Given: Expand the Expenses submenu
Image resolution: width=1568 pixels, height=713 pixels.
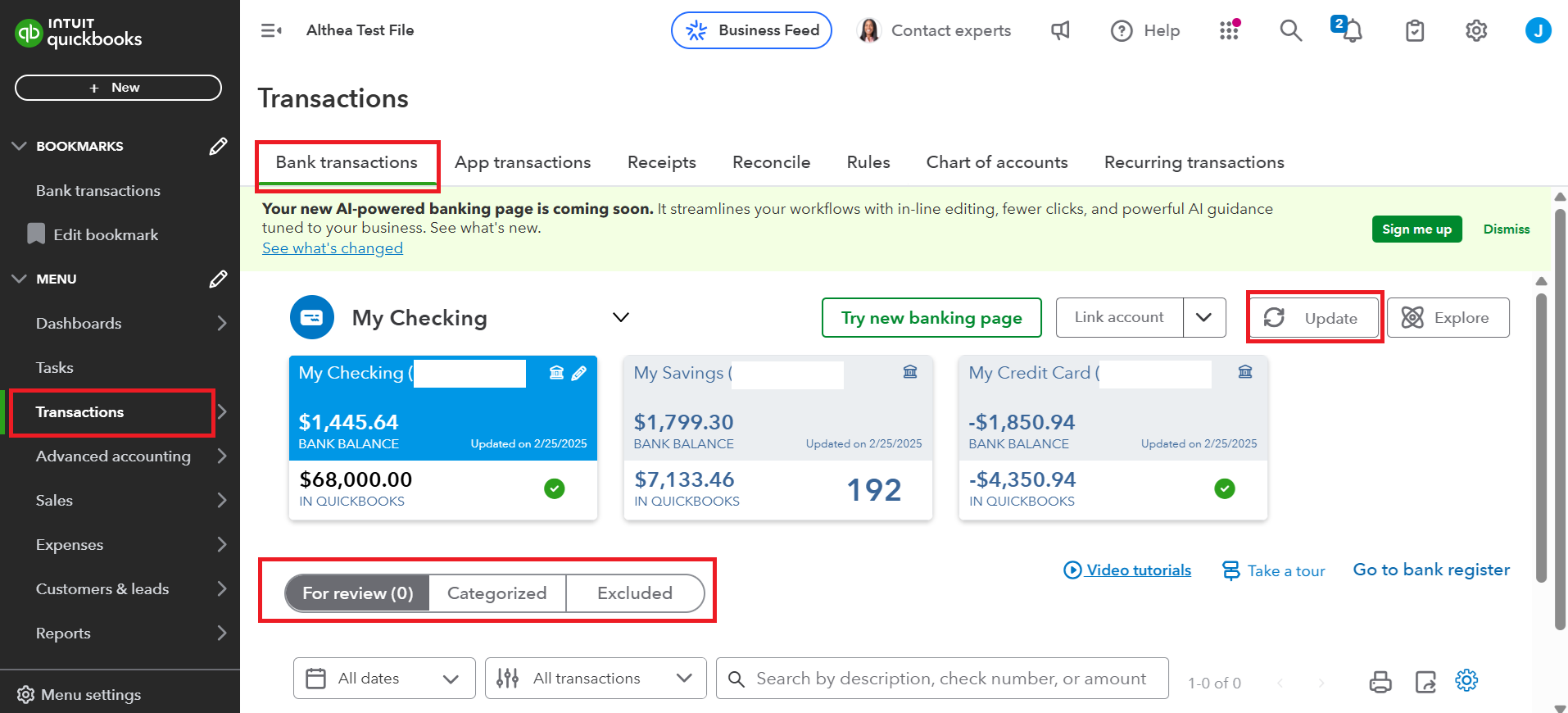Looking at the screenshot, I should (222, 544).
